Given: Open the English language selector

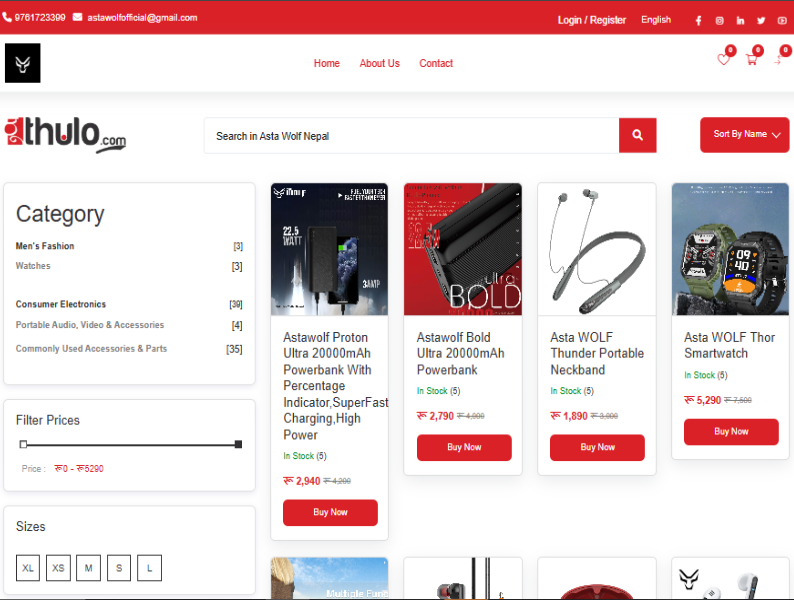Looking at the screenshot, I should point(656,20).
